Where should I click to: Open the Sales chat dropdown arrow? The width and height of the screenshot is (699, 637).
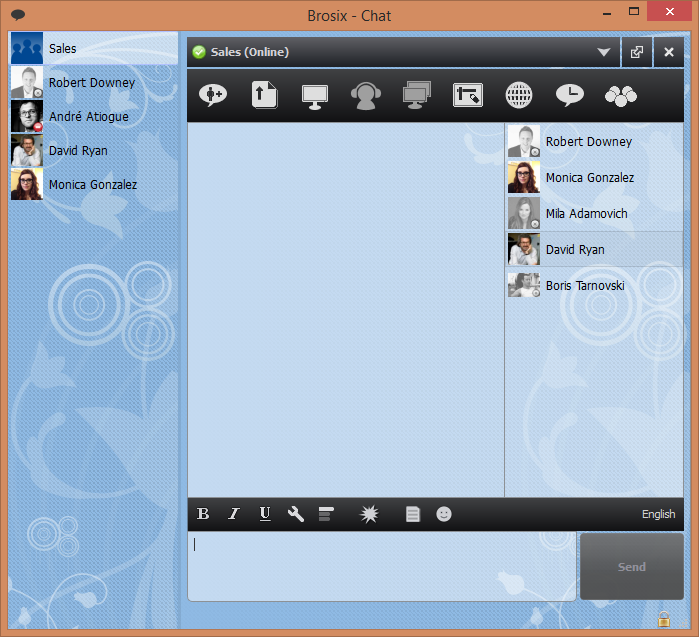click(x=603, y=53)
